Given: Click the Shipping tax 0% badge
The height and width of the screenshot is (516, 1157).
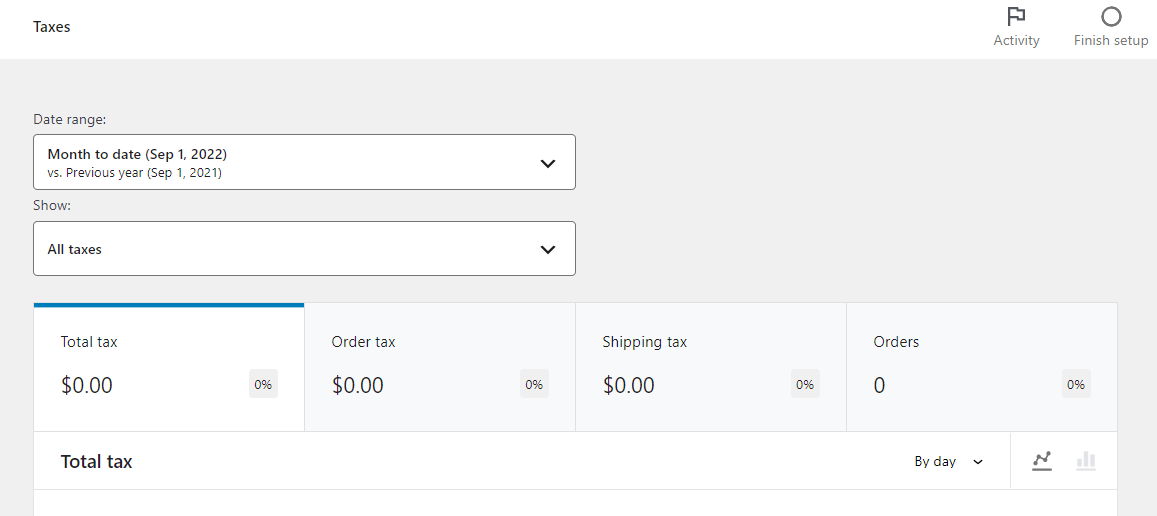Looking at the screenshot, I should tap(805, 384).
